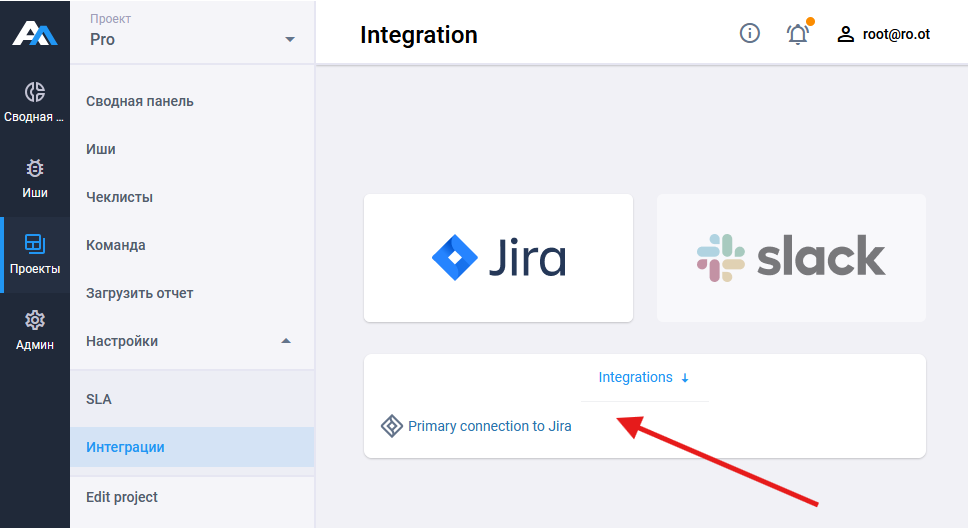Open the Primary connection to Jira link
The height and width of the screenshot is (528, 968).
(x=490, y=426)
